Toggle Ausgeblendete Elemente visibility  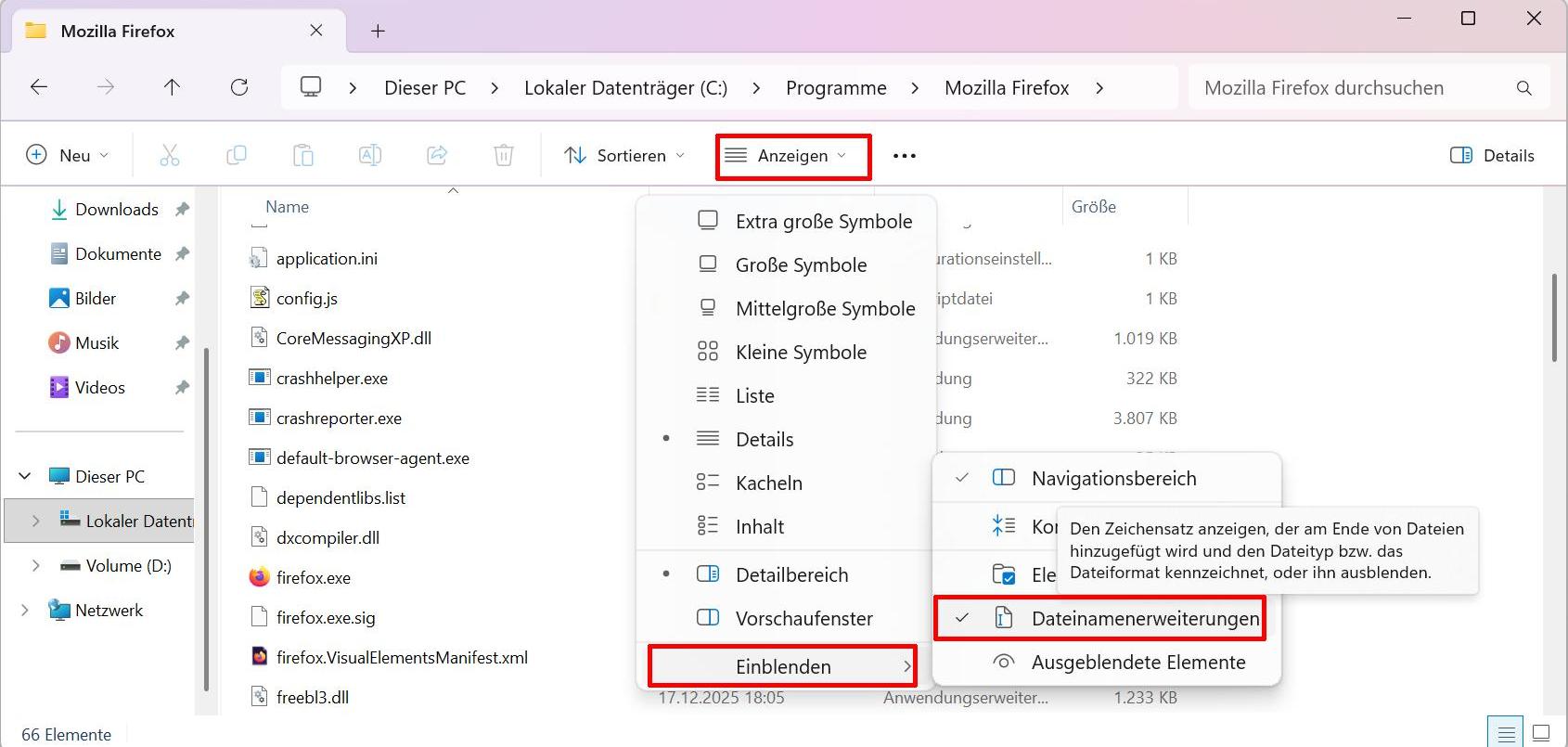coord(1107,663)
